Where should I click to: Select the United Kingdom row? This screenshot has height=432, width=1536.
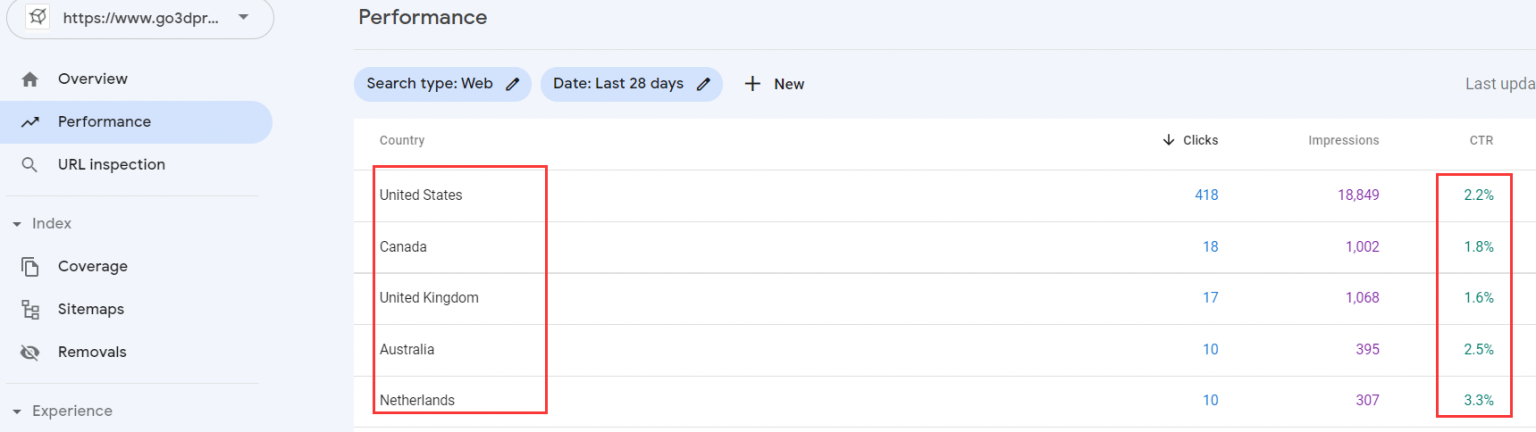(x=944, y=298)
